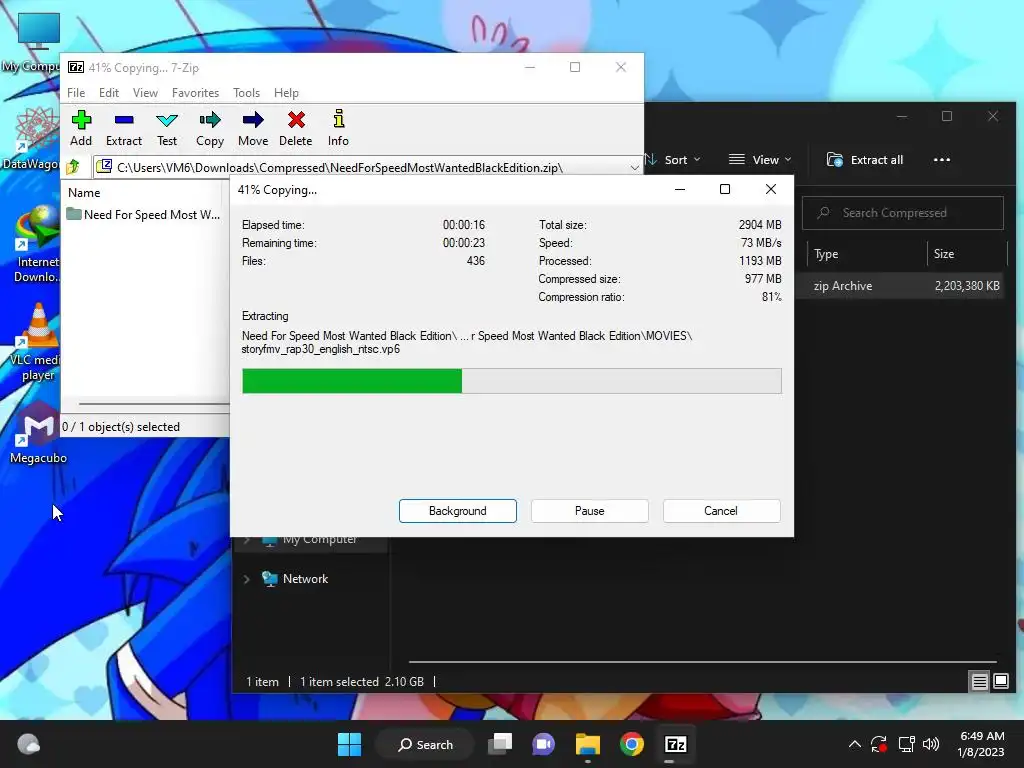Click Extract all in Explorer
Screen dimensions: 1024x768
click(x=865, y=160)
